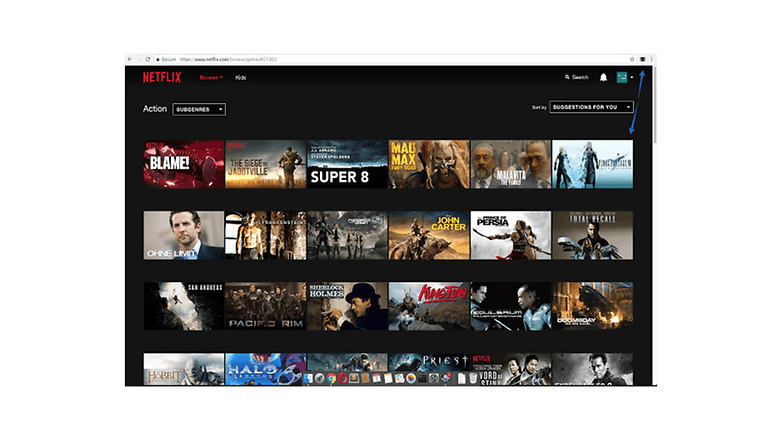Click the Netflix logo
This screenshot has width=782, height=440.
click(x=162, y=77)
